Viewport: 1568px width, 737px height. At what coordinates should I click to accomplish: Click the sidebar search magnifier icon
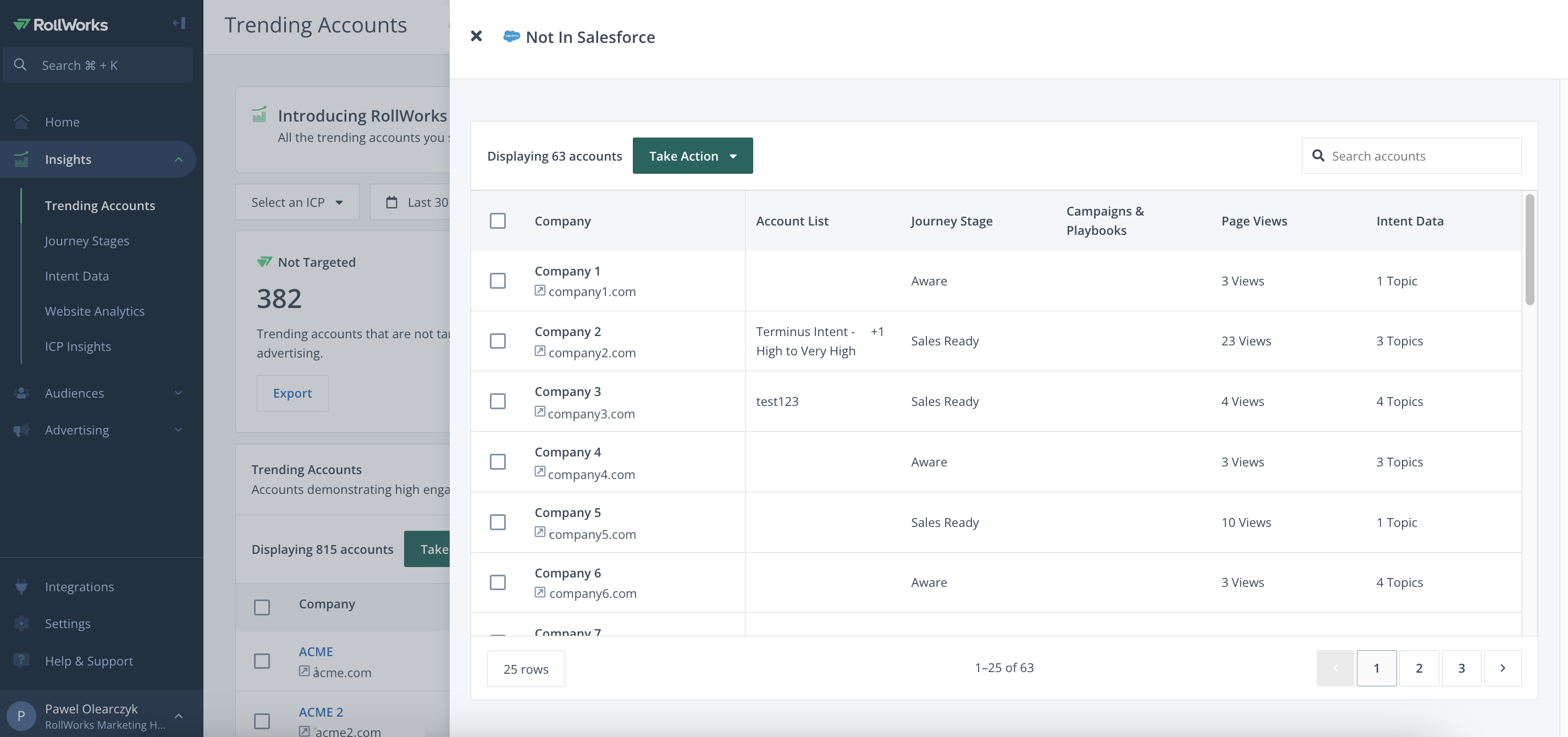click(x=20, y=64)
